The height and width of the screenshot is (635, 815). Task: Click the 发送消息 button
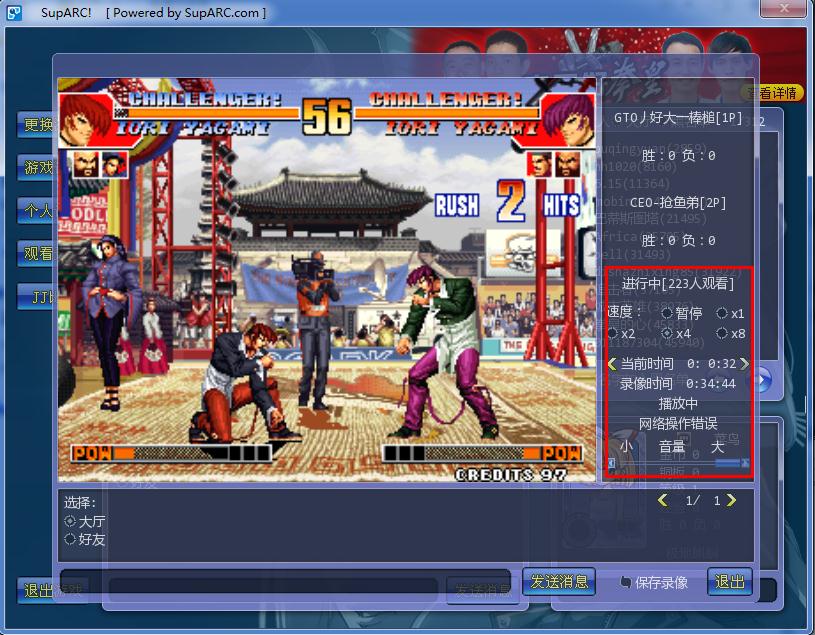(x=559, y=582)
